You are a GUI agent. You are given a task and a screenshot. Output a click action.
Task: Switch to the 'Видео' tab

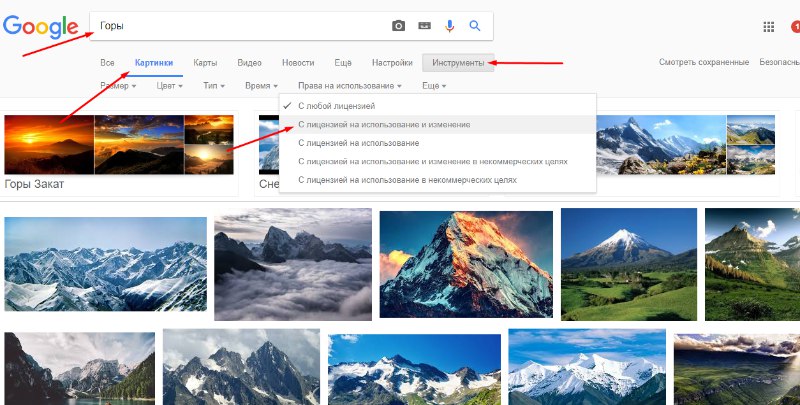[250, 63]
